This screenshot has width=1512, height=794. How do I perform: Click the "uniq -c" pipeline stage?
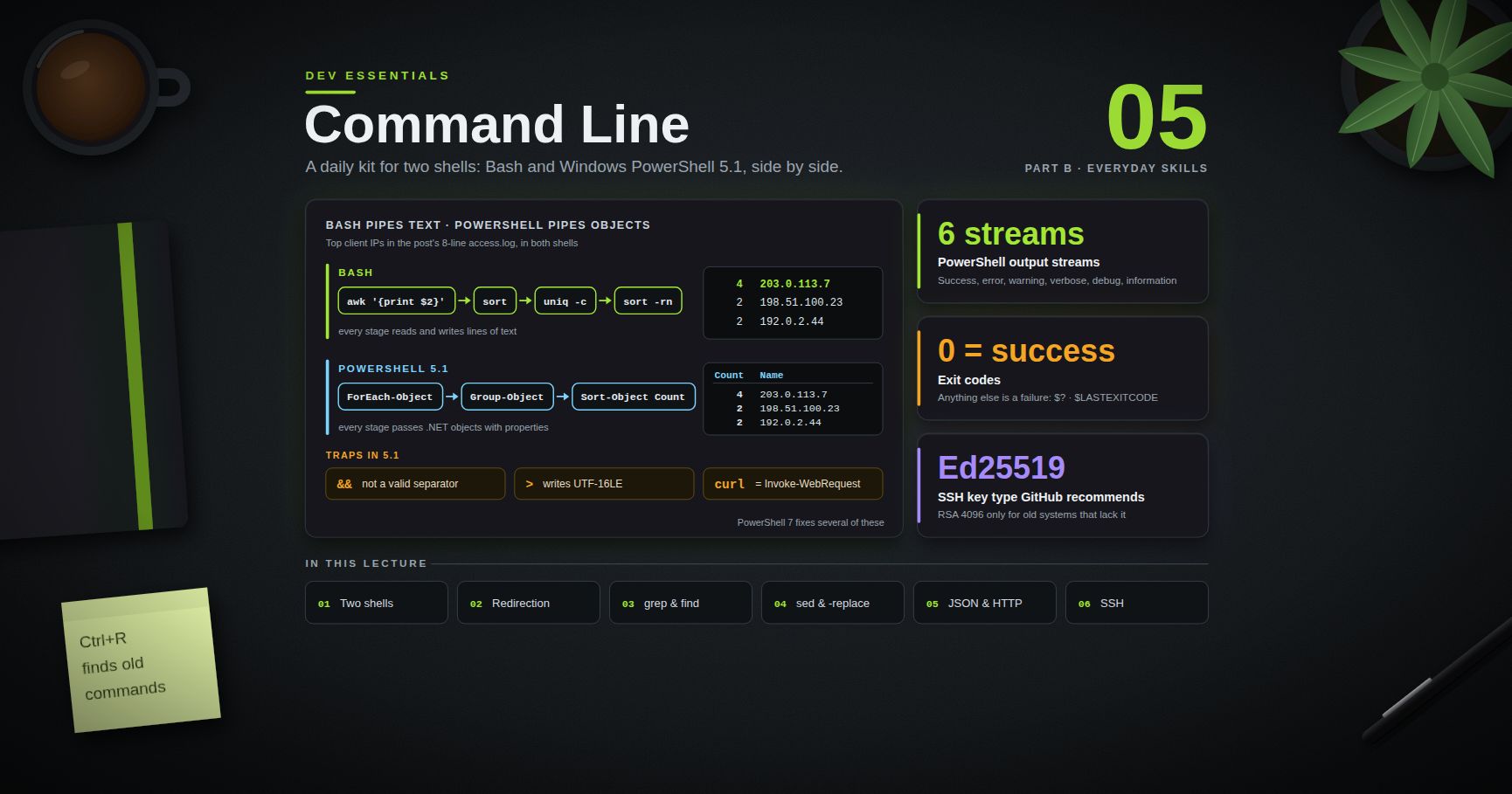(565, 300)
